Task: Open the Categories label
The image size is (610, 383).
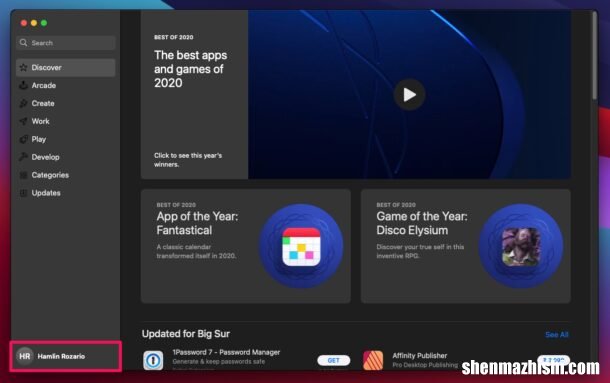Action: 50,175
